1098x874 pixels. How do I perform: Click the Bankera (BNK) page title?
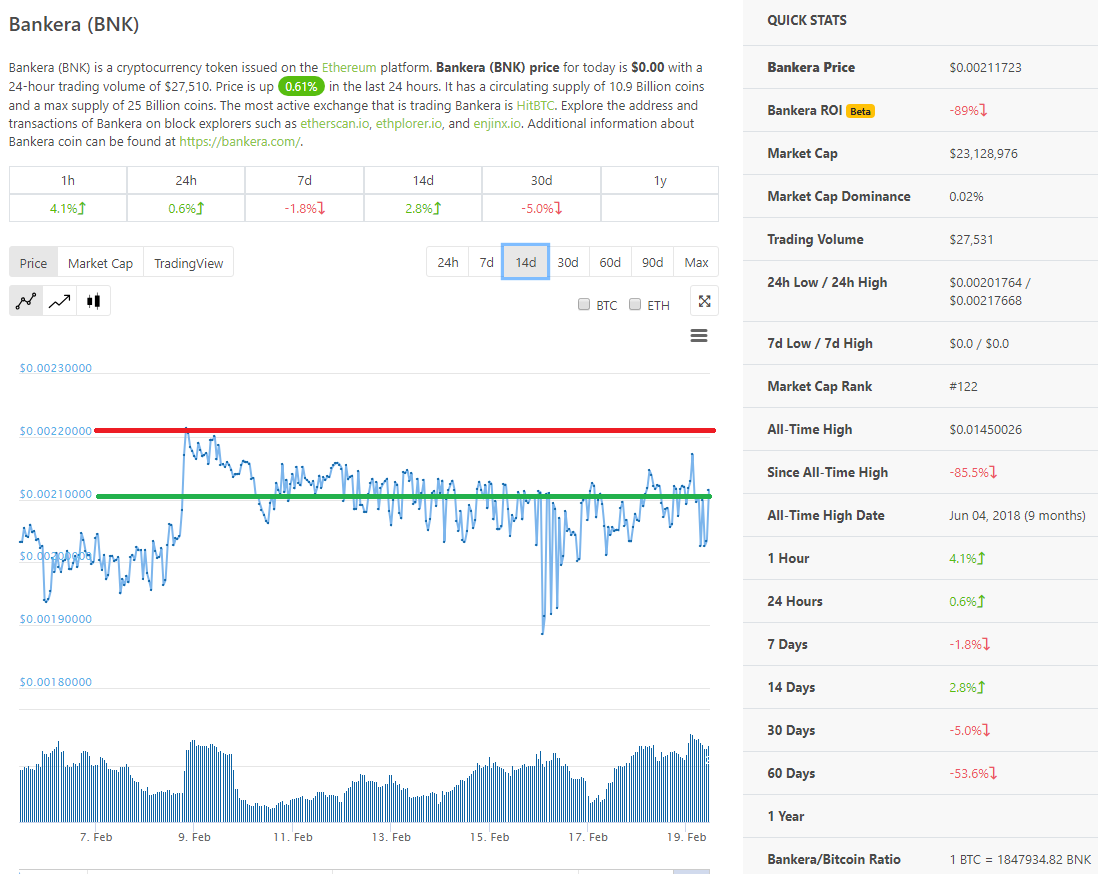pos(74,25)
